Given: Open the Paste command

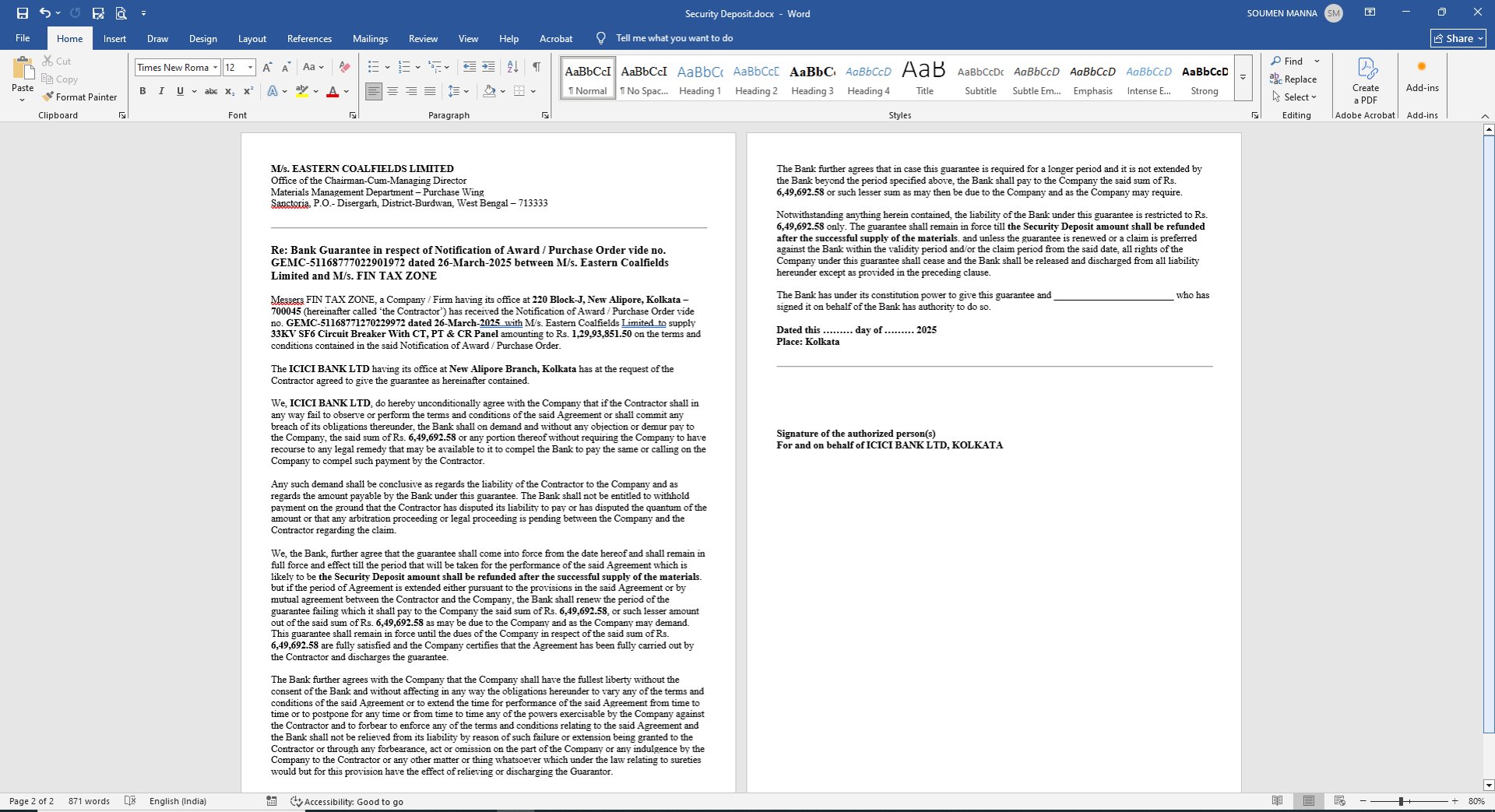Looking at the screenshot, I should (x=23, y=79).
